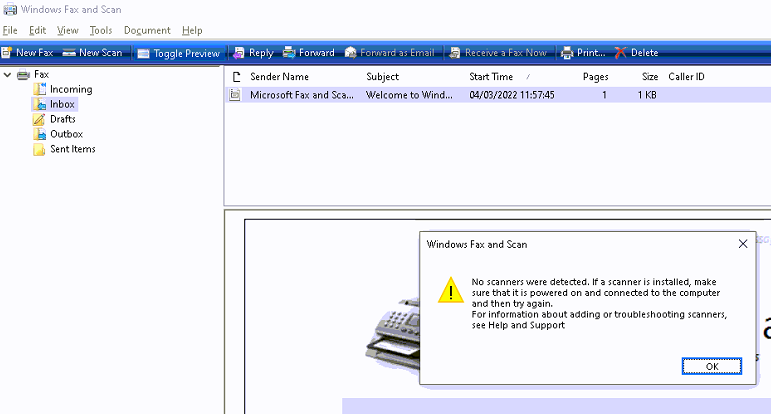771x414 pixels.
Task: Open the Document menu
Action: tap(147, 30)
